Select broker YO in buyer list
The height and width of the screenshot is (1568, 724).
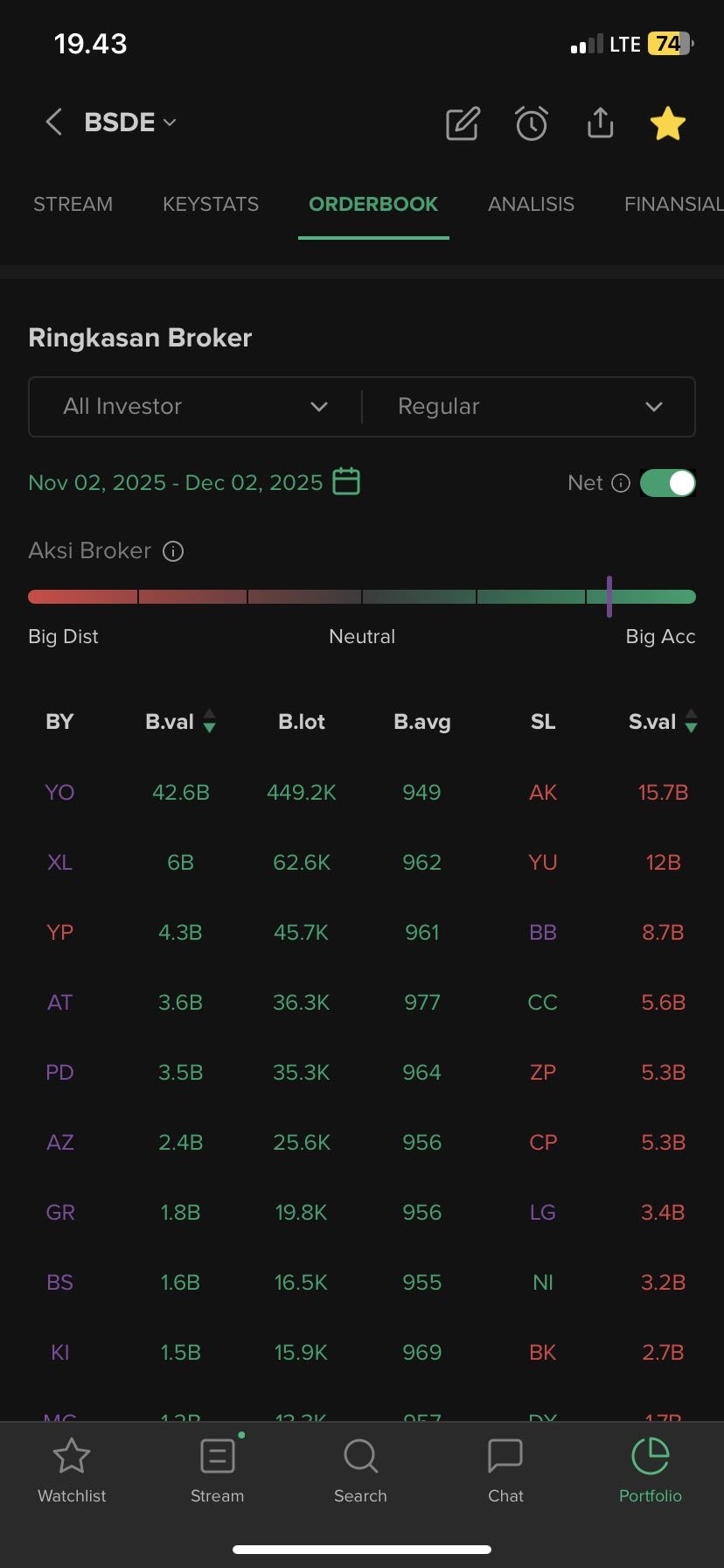[59, 793]
